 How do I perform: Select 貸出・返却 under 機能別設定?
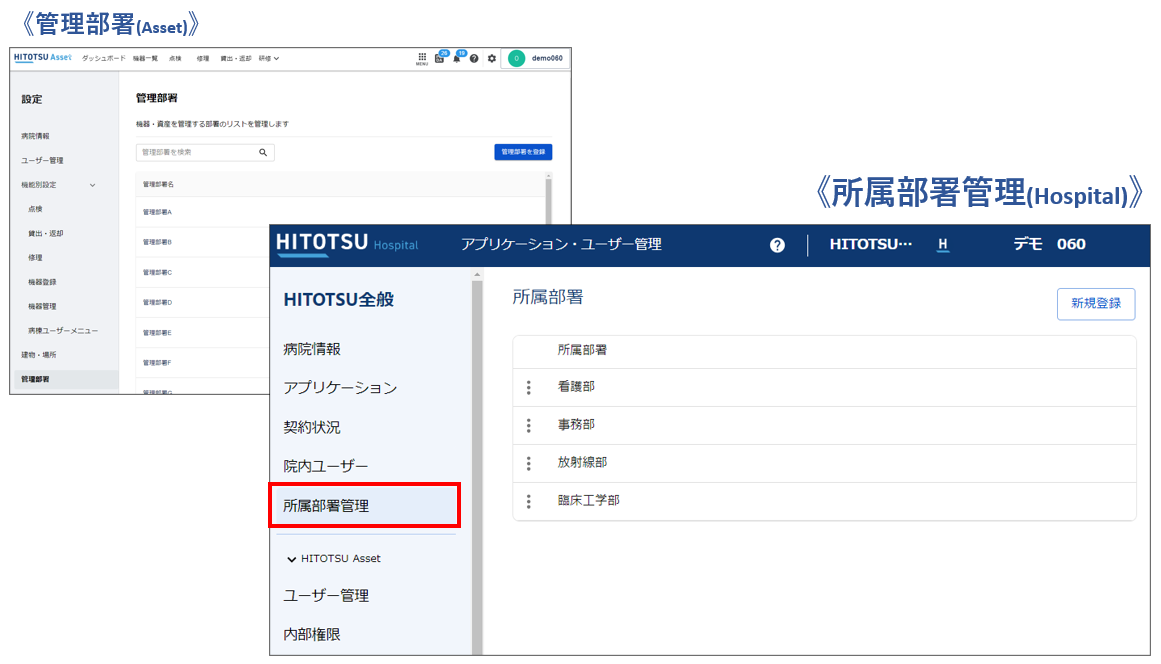46,234
